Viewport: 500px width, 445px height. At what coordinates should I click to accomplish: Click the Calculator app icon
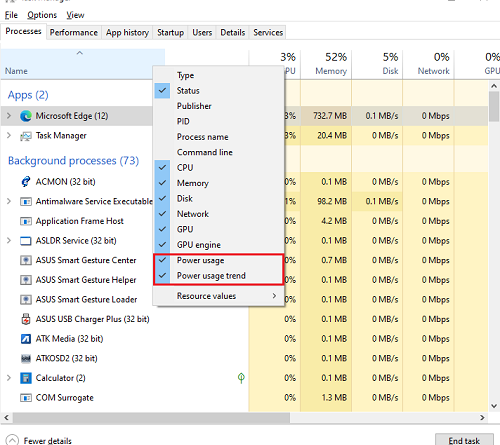tap(26, 378)
